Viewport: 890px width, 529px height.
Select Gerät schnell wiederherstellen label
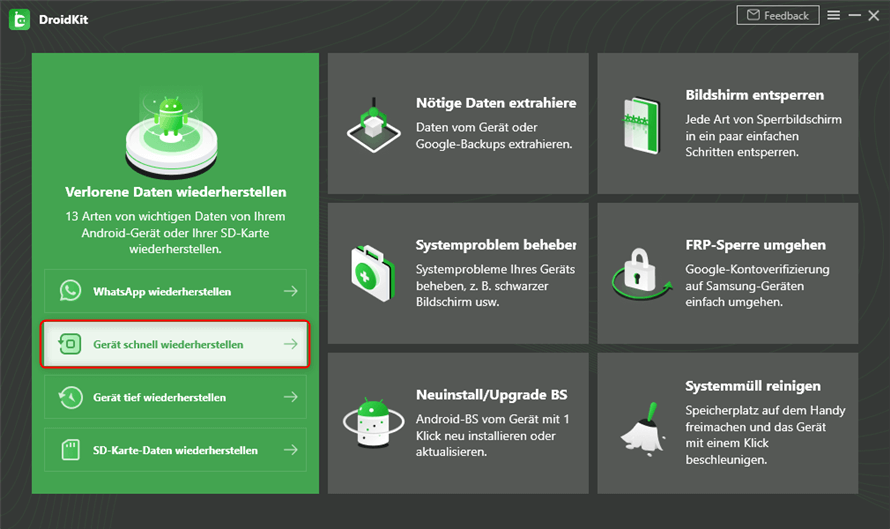(x=168, y=345)
